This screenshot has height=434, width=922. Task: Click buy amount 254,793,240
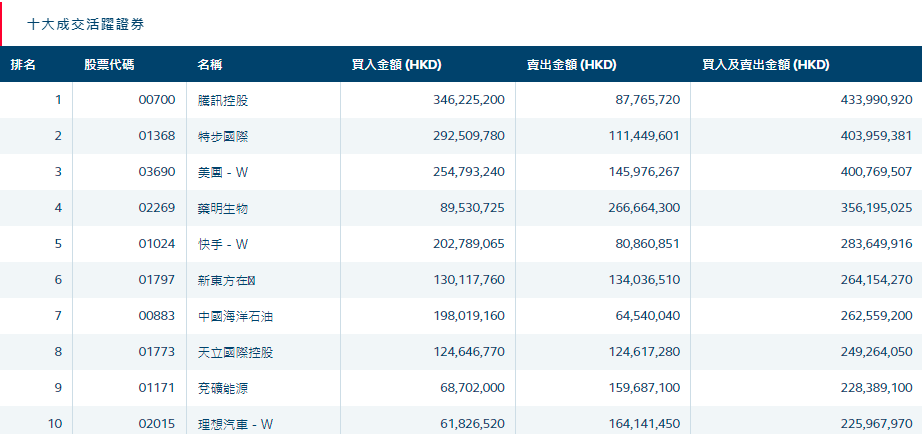coord(469,172)
